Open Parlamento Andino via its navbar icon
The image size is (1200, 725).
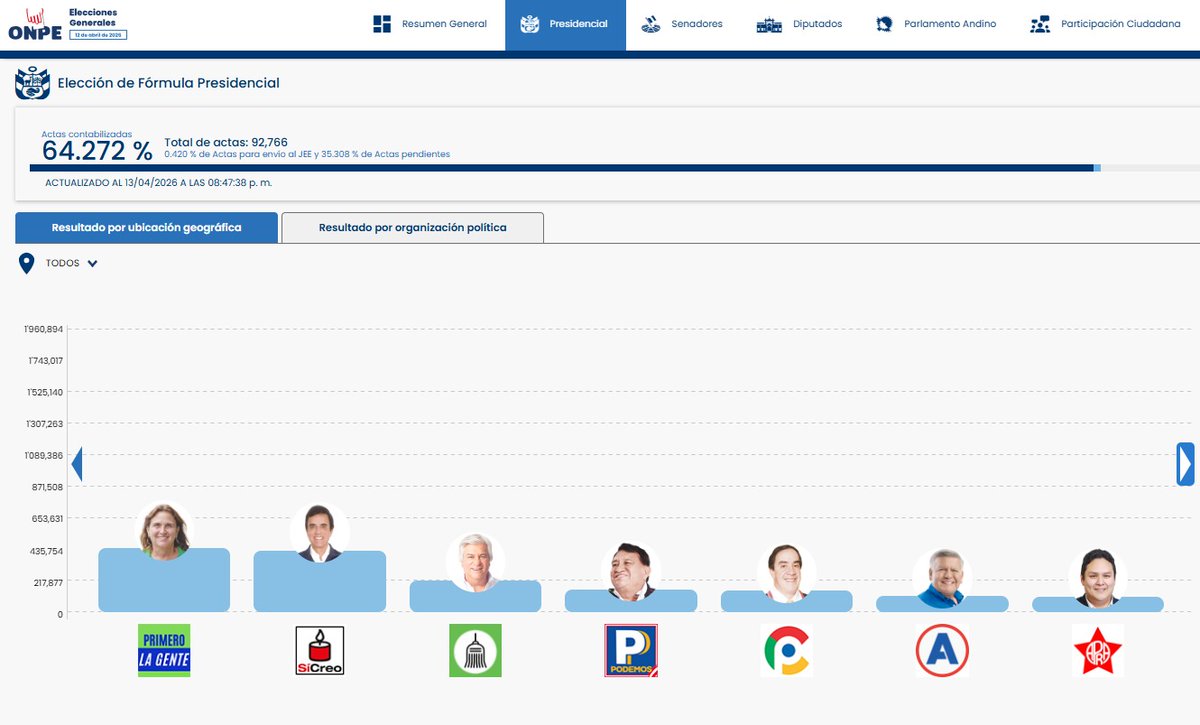[x=882, y=22]
